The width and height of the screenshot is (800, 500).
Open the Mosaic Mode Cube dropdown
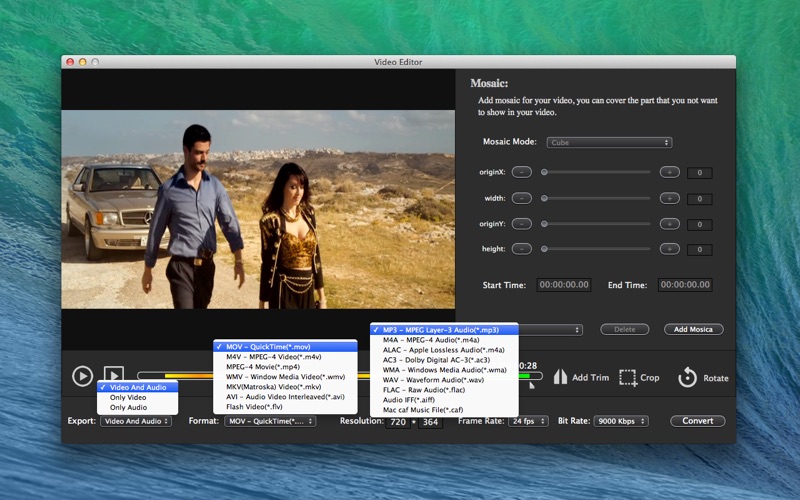(609, 142)
